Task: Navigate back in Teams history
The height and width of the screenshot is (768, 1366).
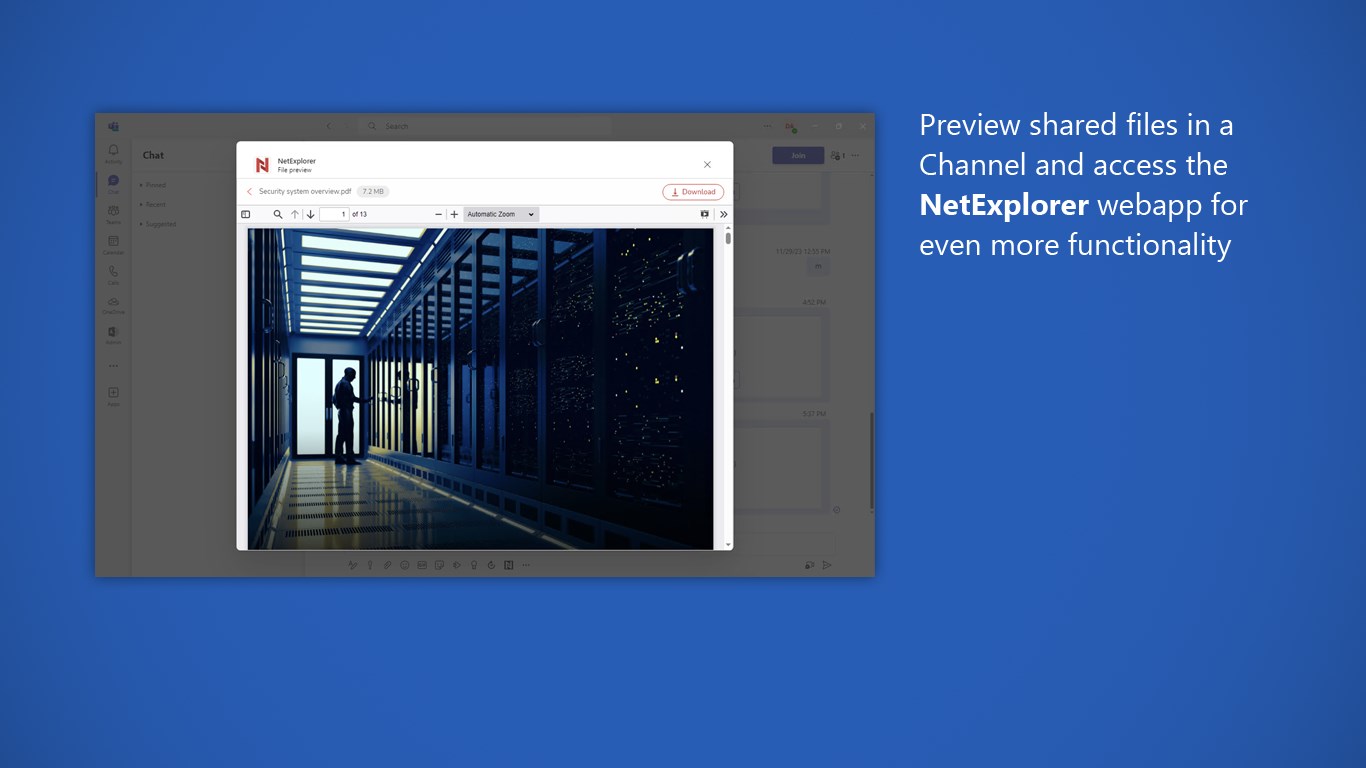Action: (x=328, y=126)
